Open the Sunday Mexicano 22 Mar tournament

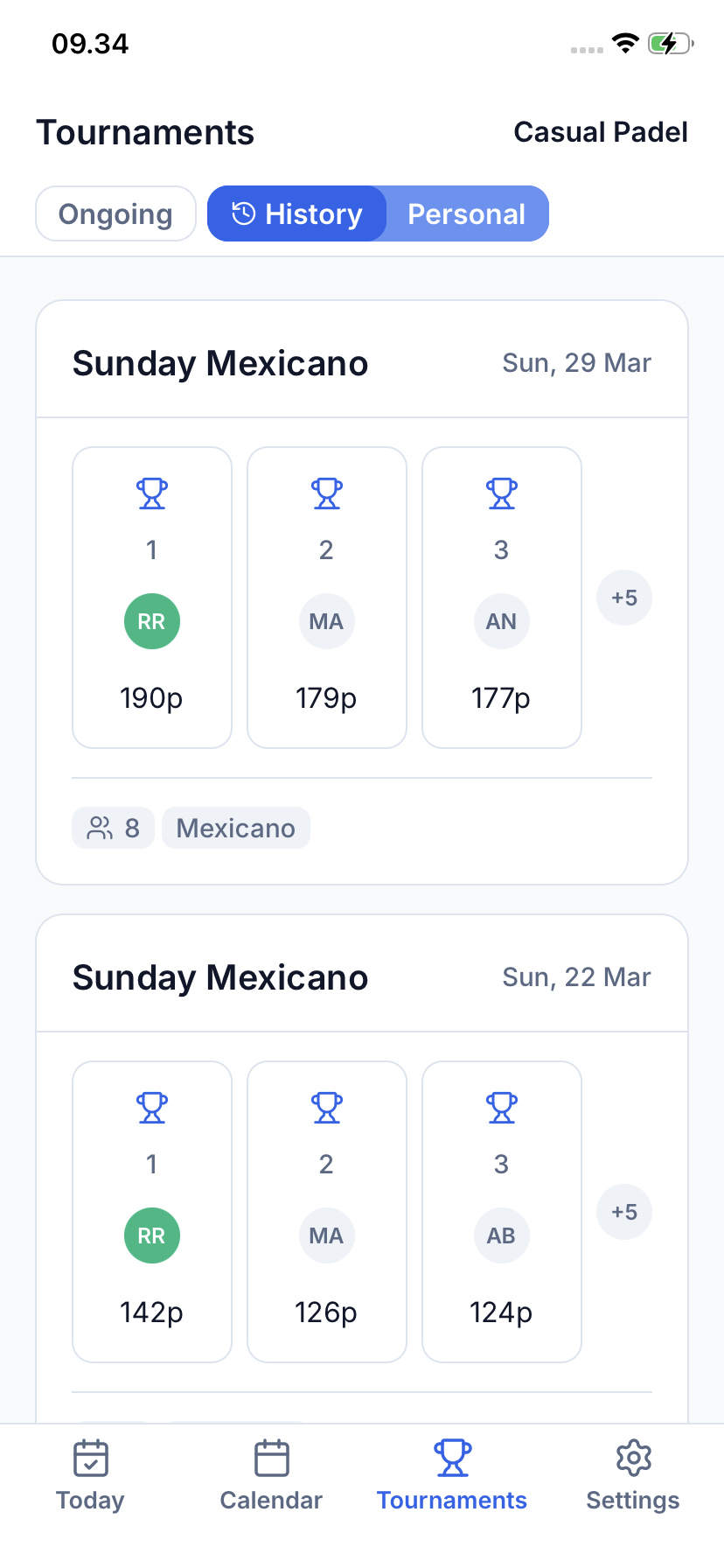click(x=220, y=977)
